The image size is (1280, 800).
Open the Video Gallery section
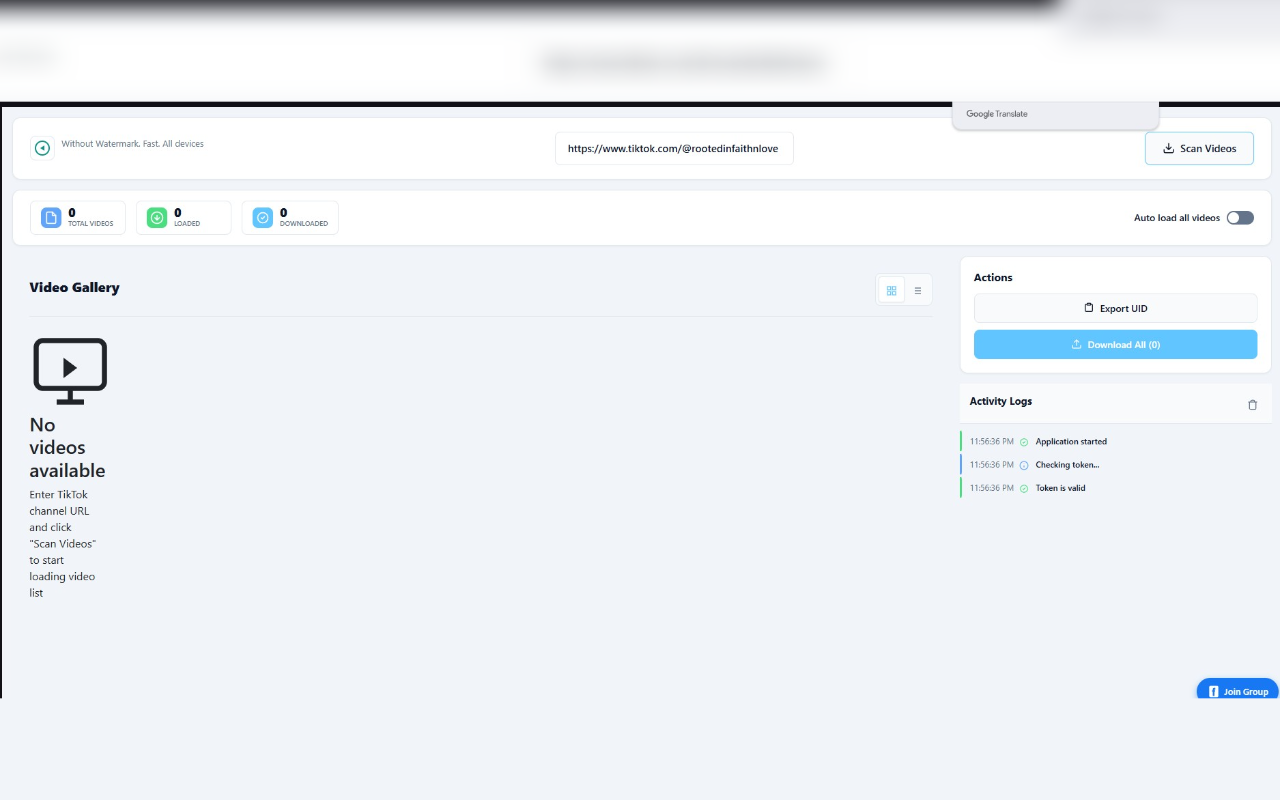click(x=74, y=287)
